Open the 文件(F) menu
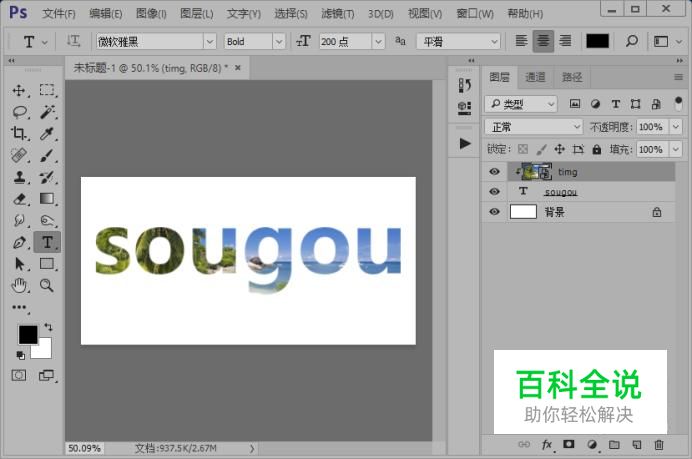 pyautogui.click(x=58, y=14)
